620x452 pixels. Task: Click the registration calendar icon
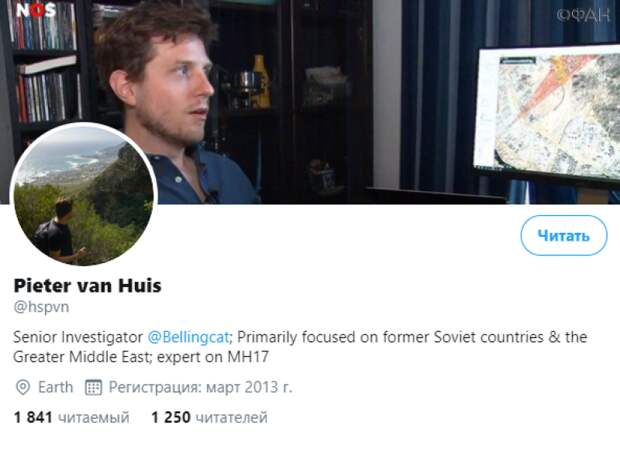[94, 387]
